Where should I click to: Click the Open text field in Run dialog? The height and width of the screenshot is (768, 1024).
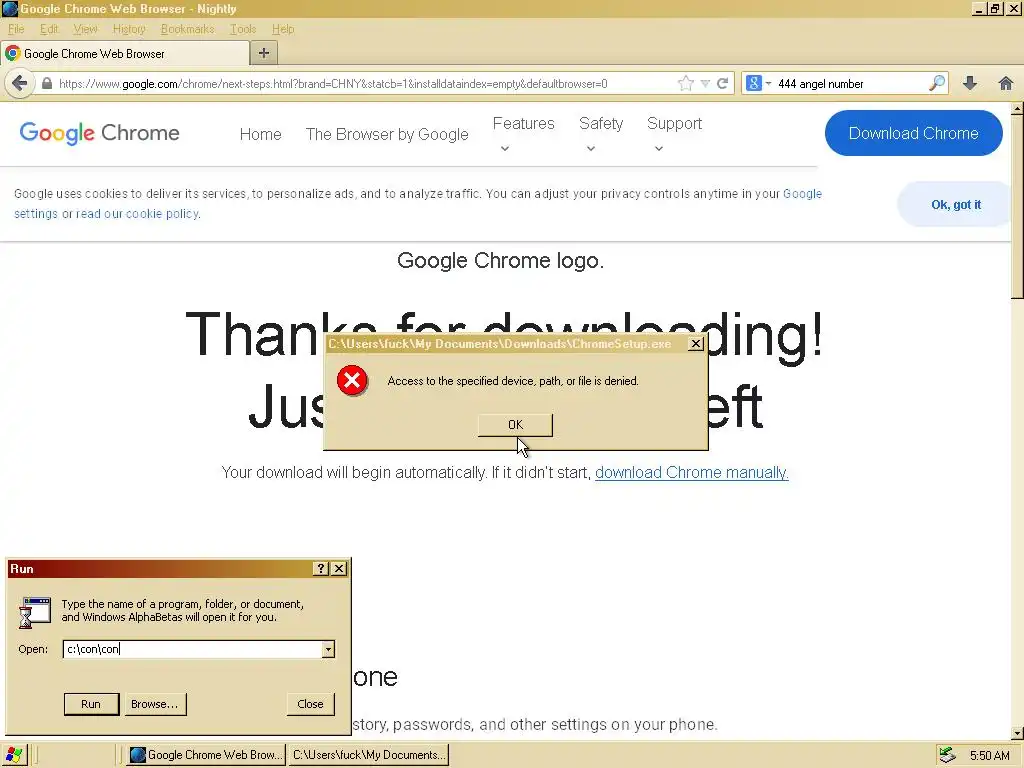pos(193,649)
